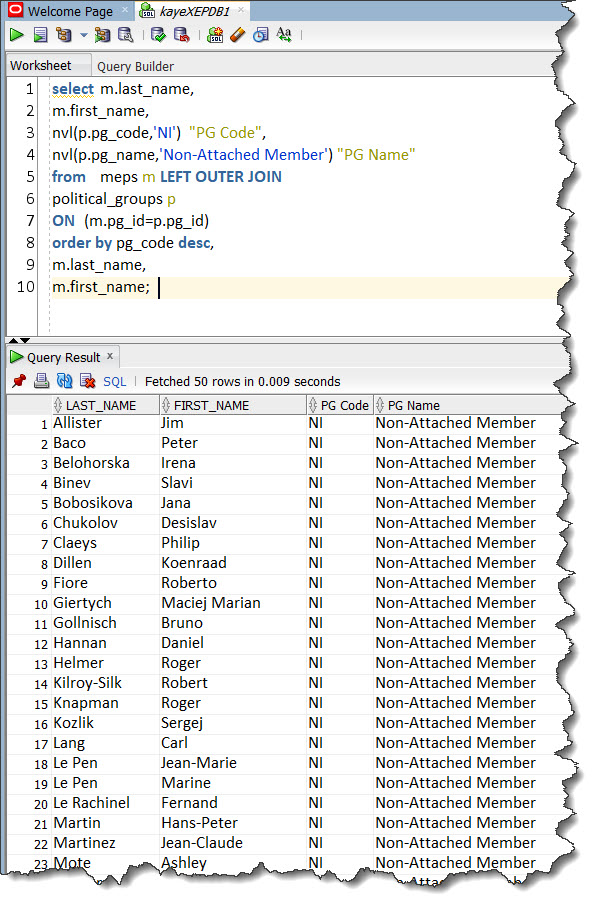Clear the worksheet with the eraser icon
The height and width of the screenshot is (909, 599).
[x=238, y=35]
